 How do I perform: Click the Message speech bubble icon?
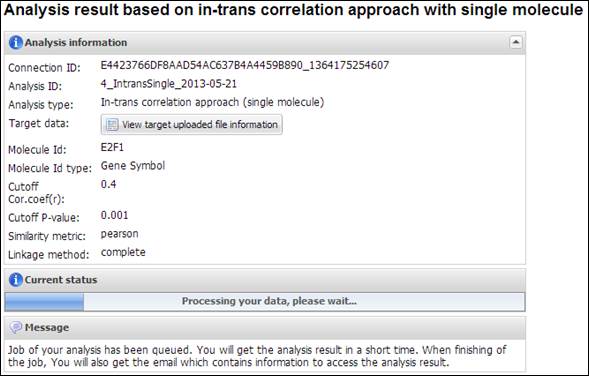tap(15, 328)
